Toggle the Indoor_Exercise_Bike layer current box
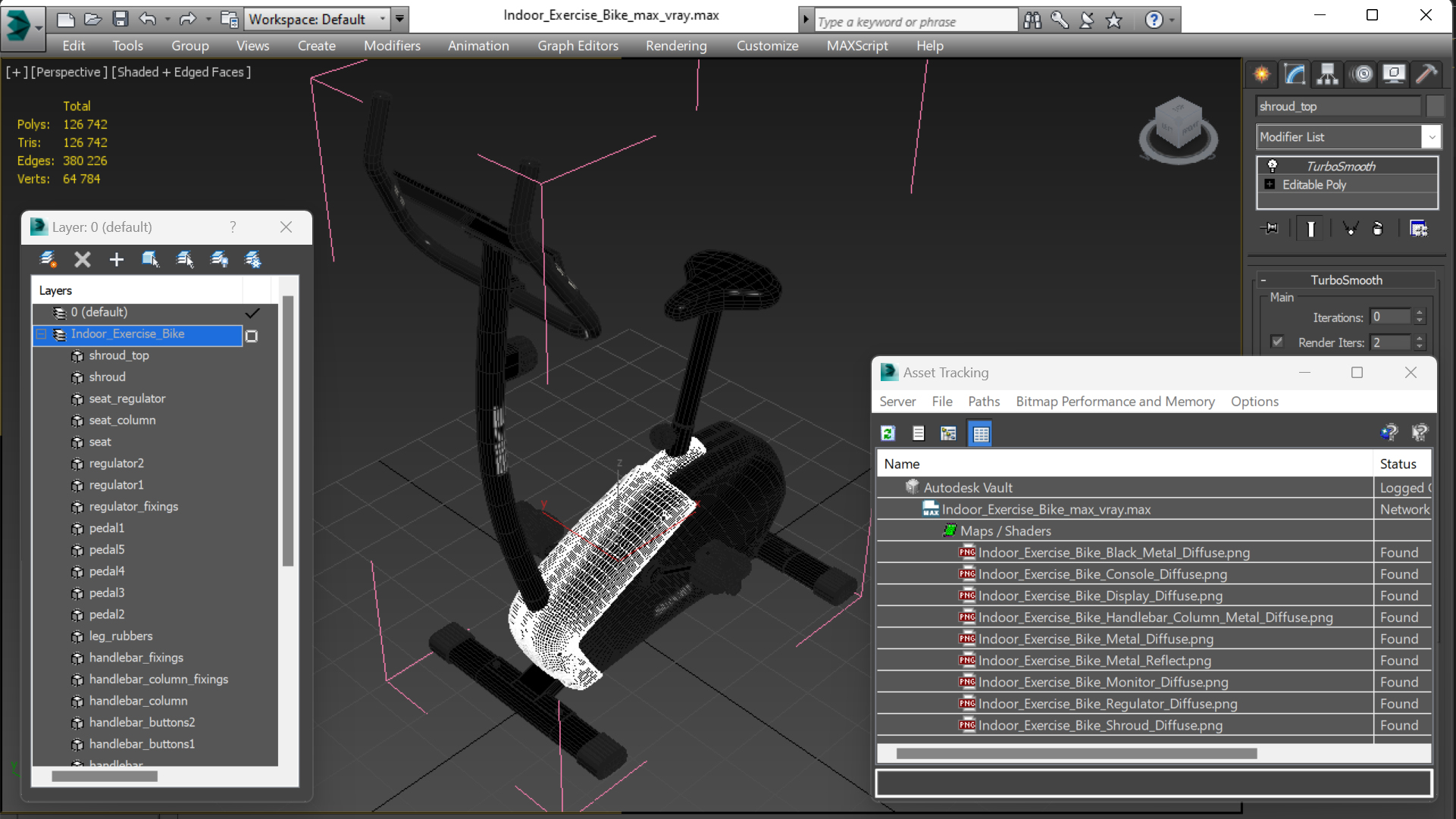This screenshot has height=819, width=1456. [252, 336]
